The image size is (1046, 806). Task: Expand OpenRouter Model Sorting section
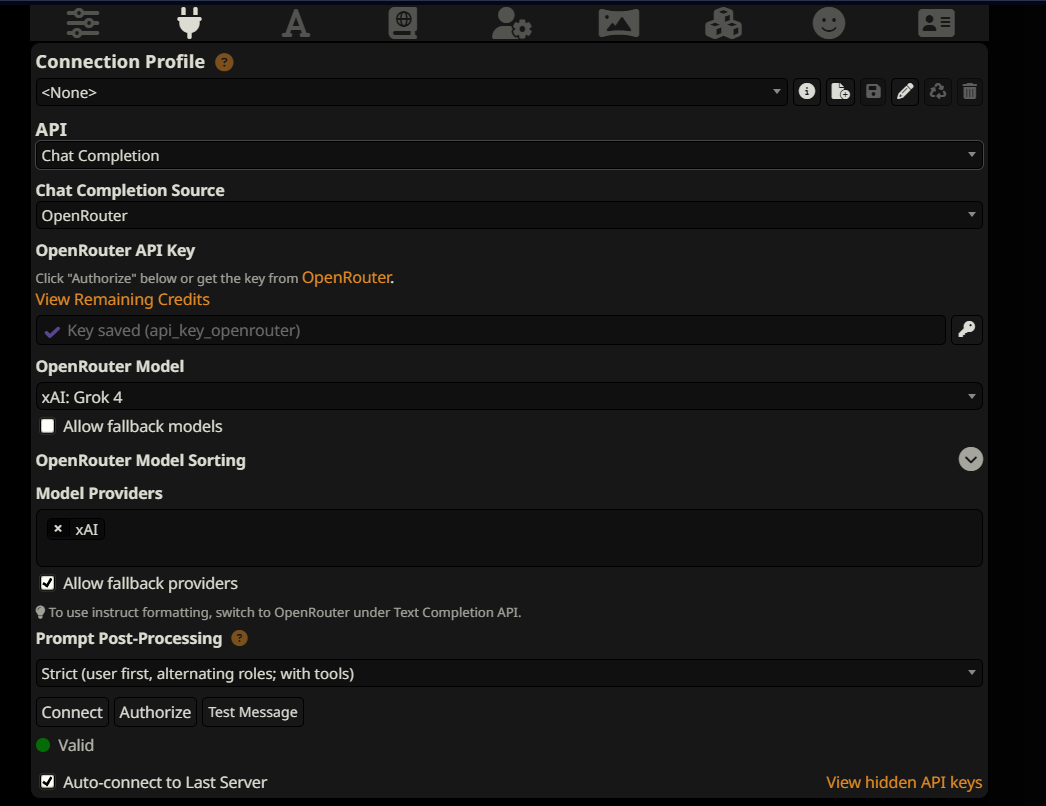point(971,459)
